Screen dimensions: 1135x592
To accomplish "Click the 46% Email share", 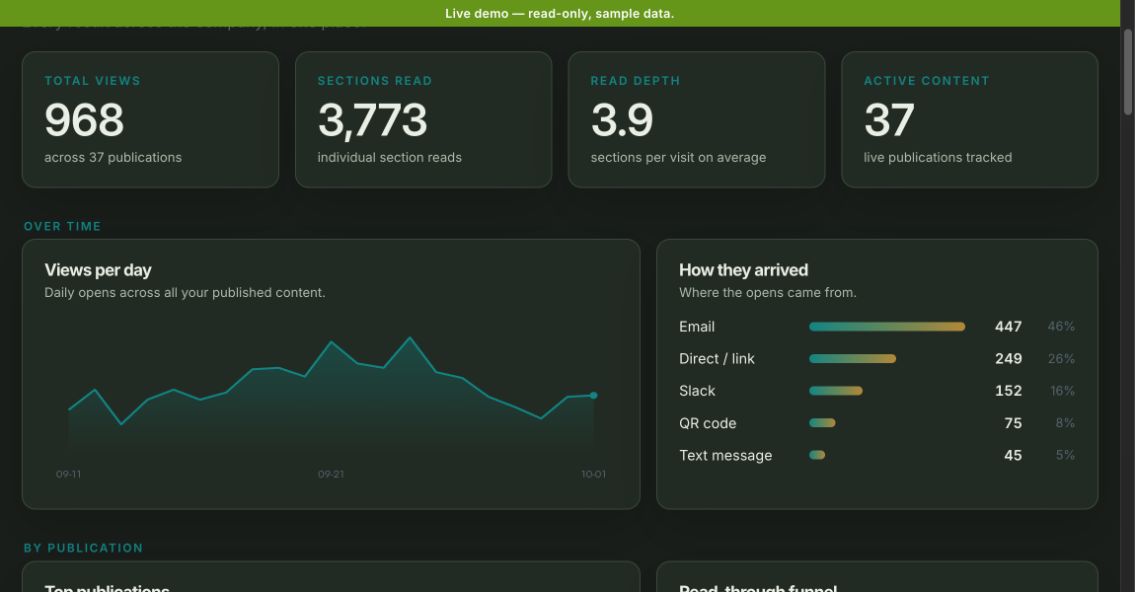I will 1060,326.
